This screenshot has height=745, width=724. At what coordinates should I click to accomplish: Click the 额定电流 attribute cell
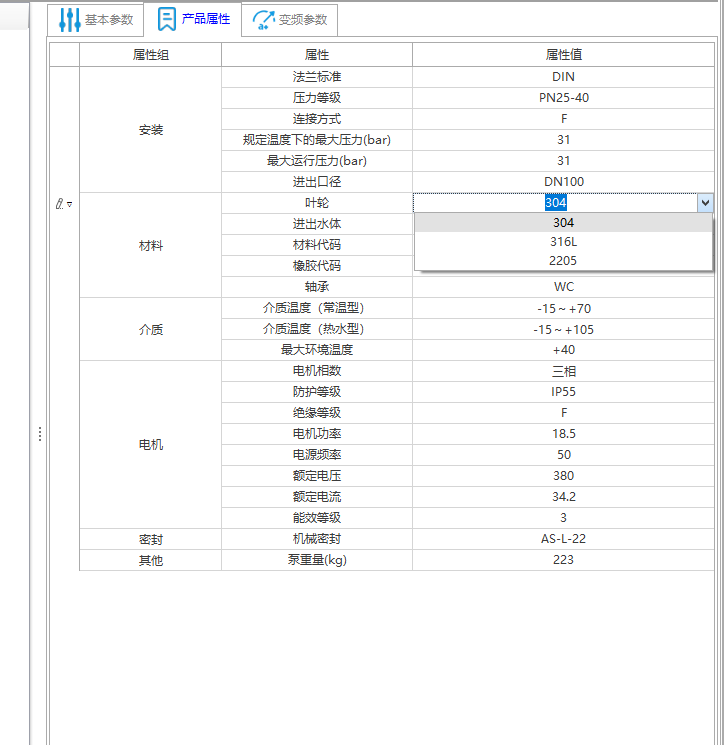tap(317, 497)
